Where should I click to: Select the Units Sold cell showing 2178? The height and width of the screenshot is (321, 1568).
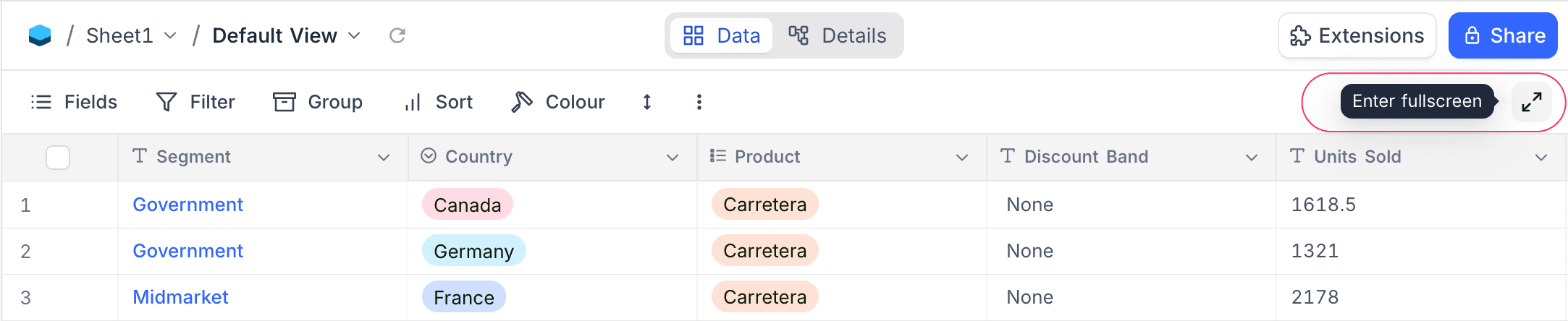1315,297
